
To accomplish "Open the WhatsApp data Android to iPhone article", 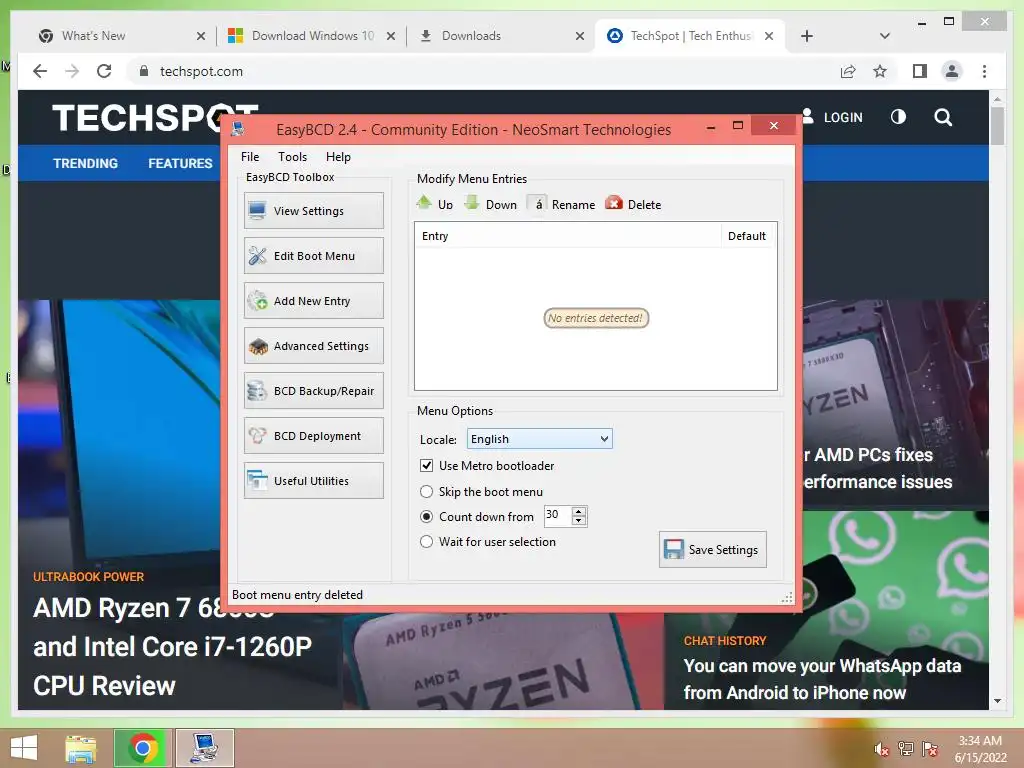I will coord(822,679).
